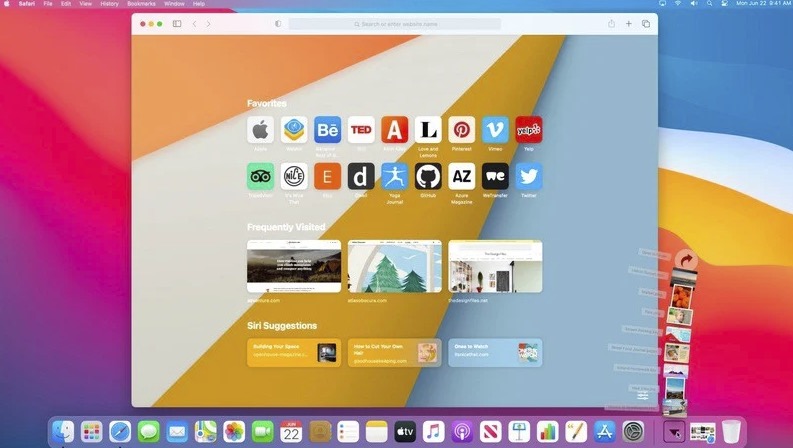
Task: Open the Behance favorite
Action: coord(327,130)
